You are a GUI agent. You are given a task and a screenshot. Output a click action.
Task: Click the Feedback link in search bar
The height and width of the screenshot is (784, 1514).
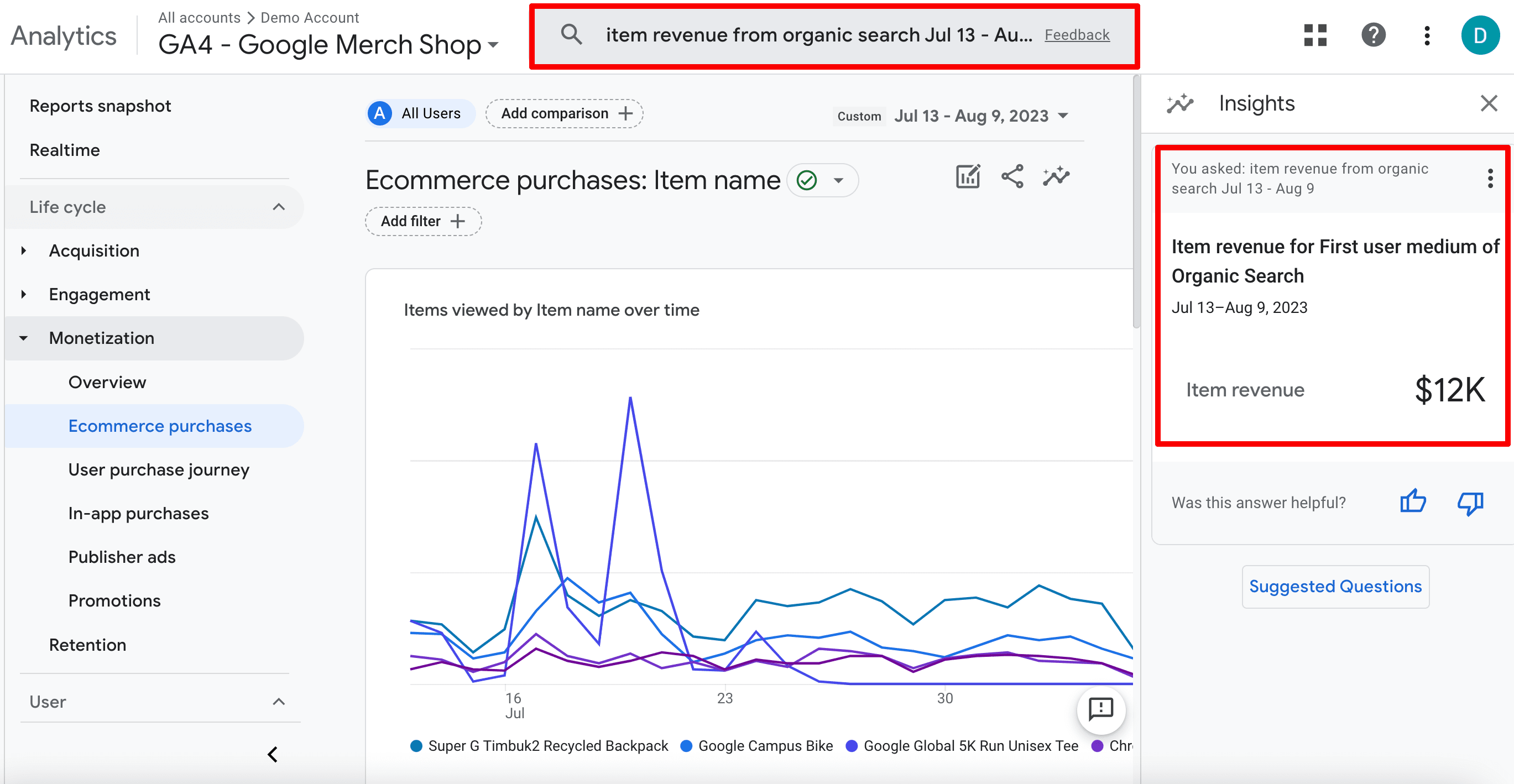1077,35
